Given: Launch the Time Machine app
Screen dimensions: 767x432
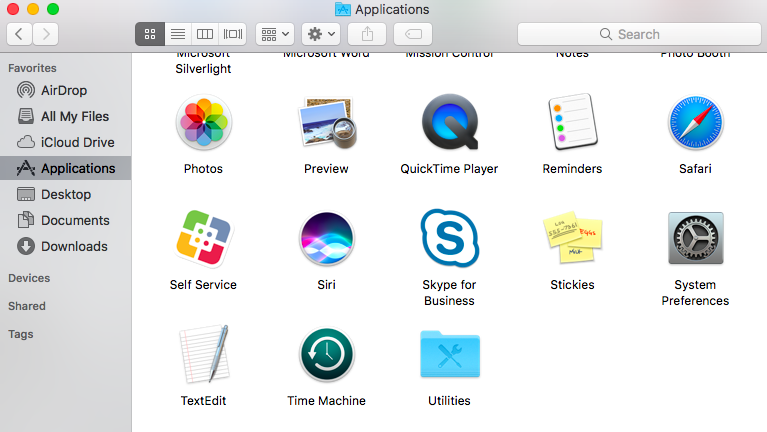Looking at the screenshot, I should click(326, 355).
